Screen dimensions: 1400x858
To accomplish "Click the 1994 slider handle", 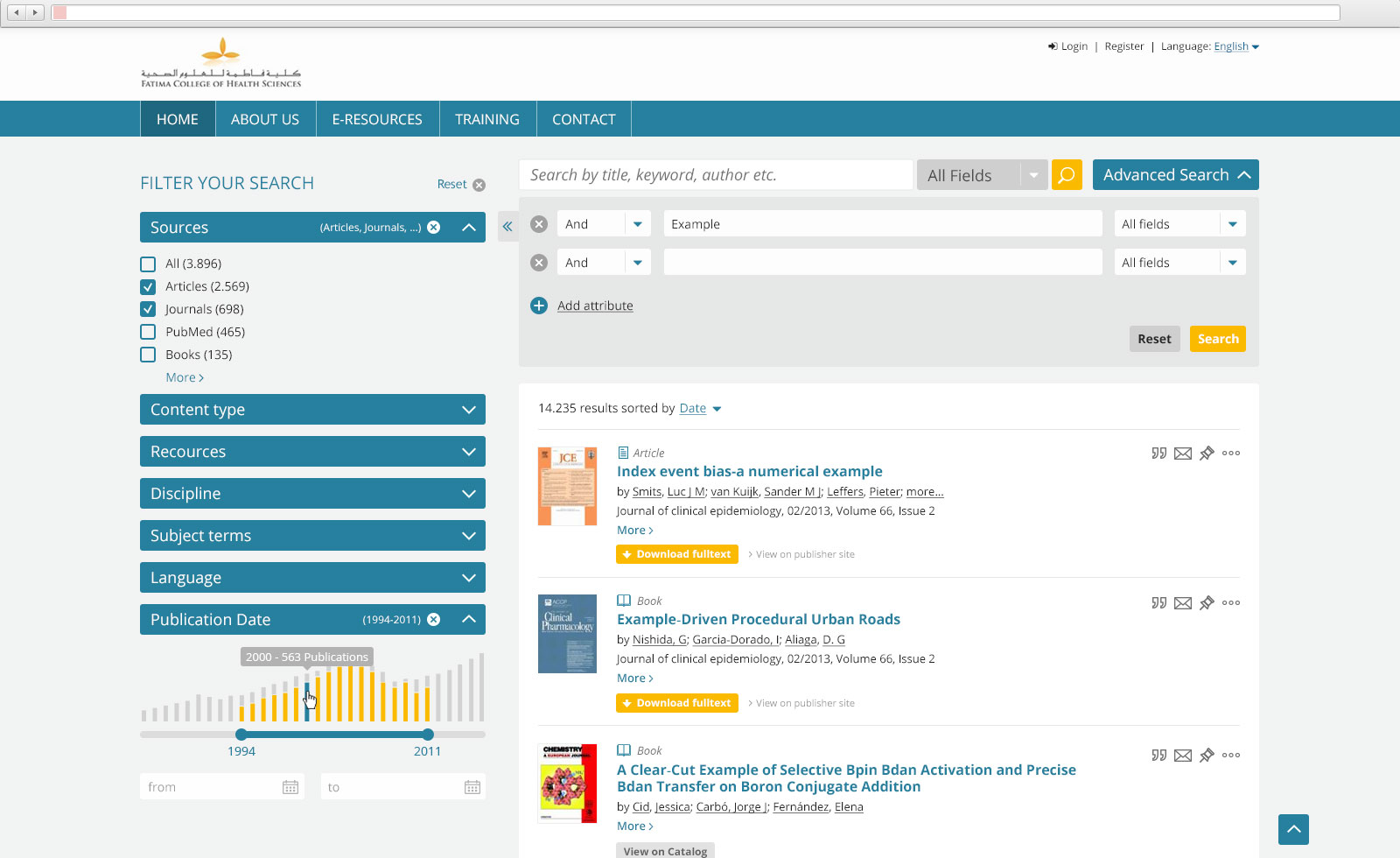I will [x=241, y=735].
